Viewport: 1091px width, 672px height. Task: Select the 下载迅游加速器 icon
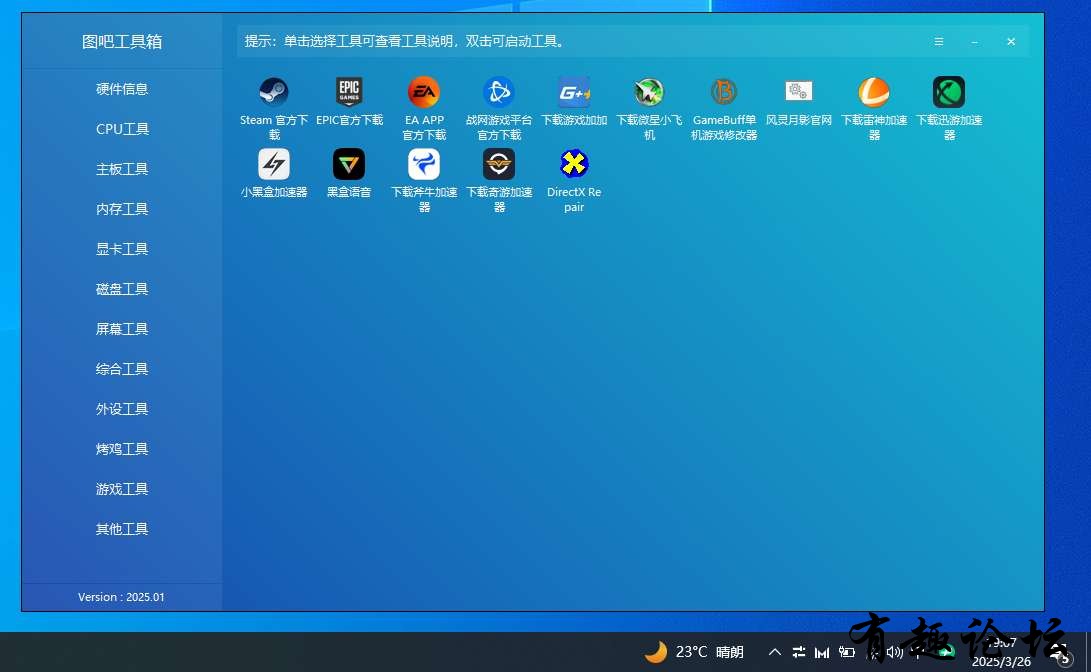click(949, 91)
